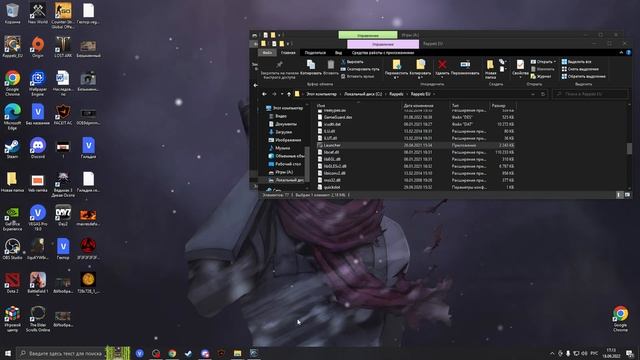Switch to the Home (Главная) ribbon tab
Image resolution: width=640 pixels, height=360 pixels.
click(288, 53)
